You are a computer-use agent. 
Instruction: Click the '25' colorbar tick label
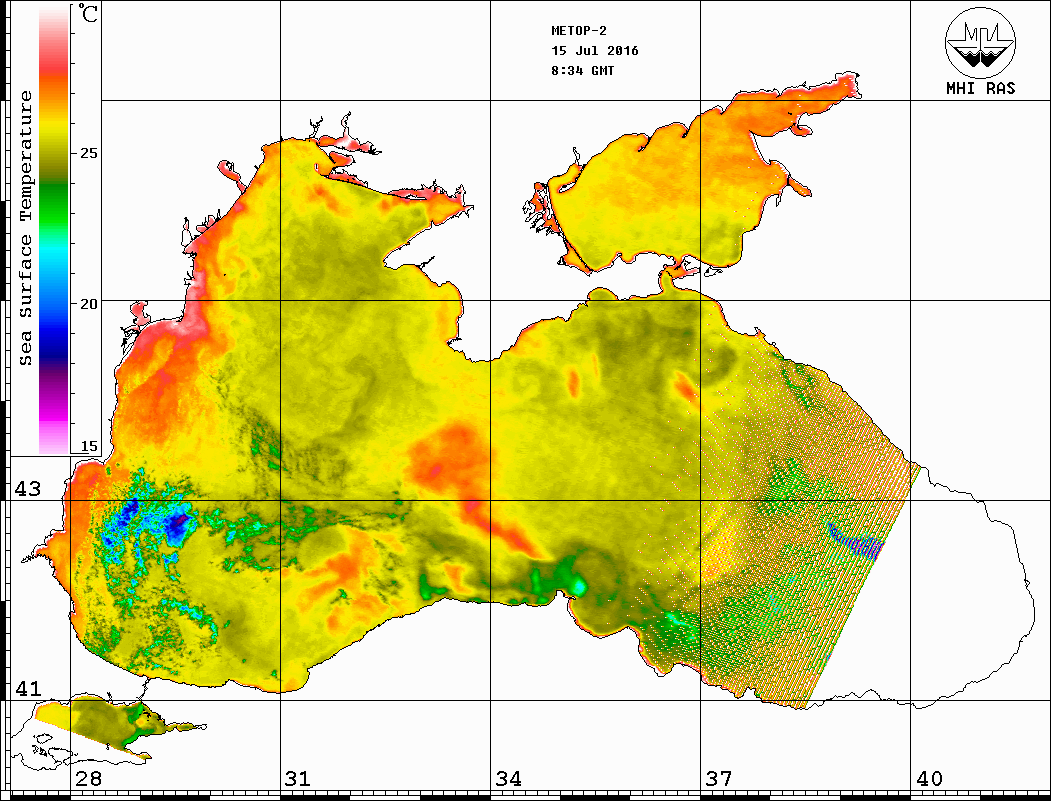(x=88, y=153)
